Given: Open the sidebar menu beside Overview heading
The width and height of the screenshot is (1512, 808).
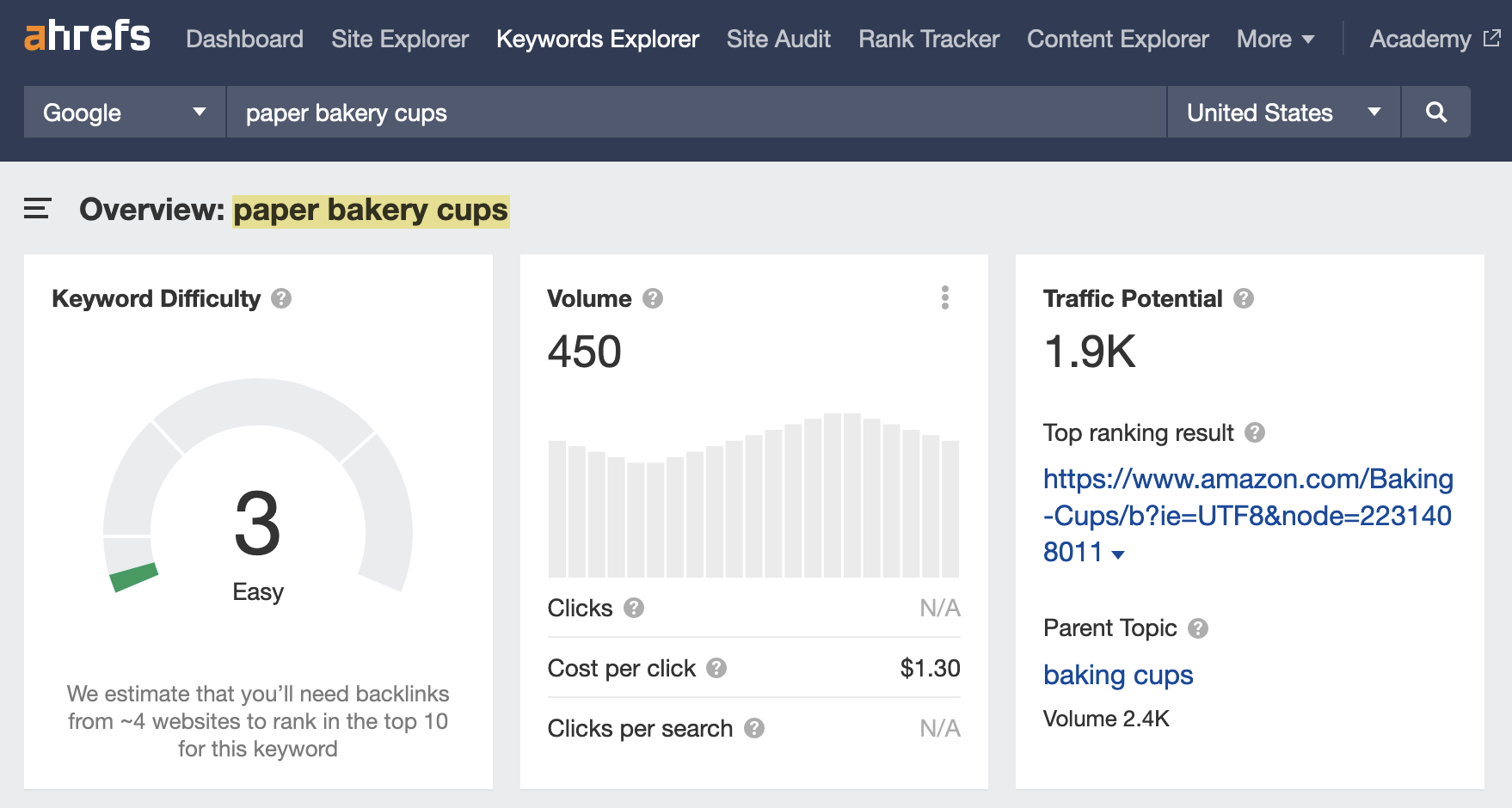Looking at the screenshot, I should [36, 208].
